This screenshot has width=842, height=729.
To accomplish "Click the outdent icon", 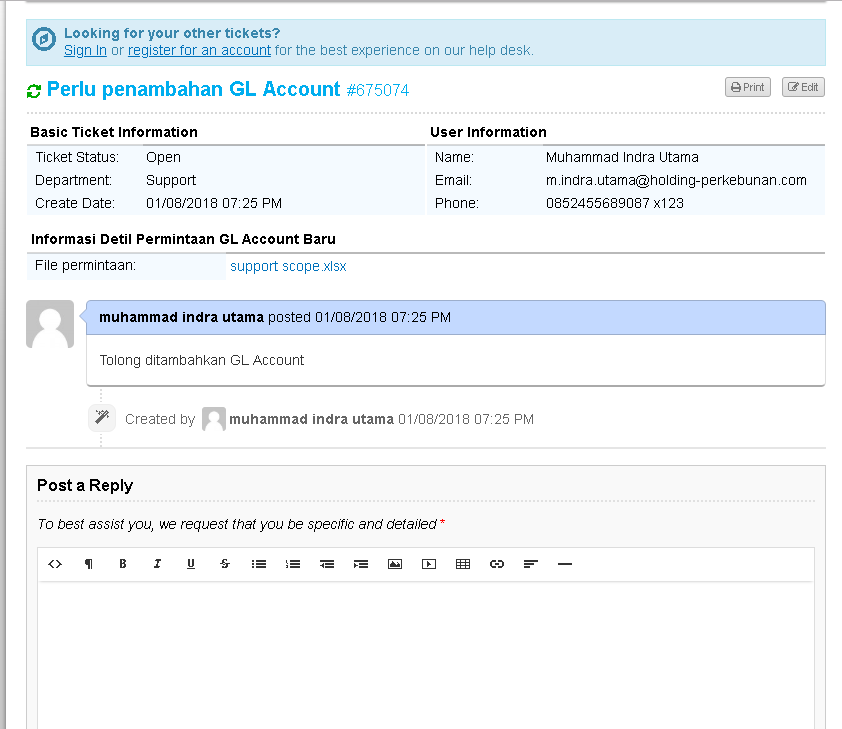I will click(x=327, y=564).
